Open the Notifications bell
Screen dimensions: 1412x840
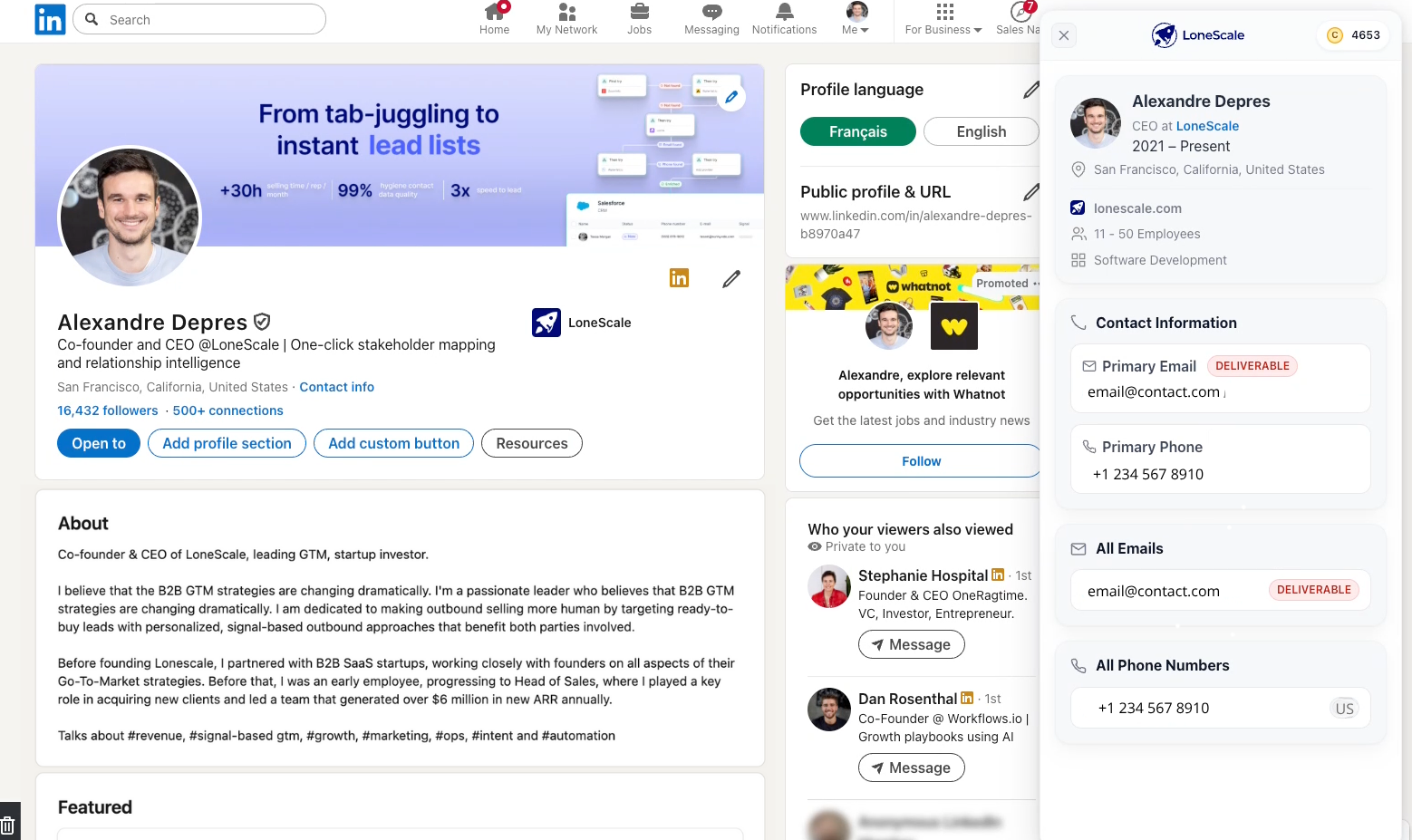(784, 19)
